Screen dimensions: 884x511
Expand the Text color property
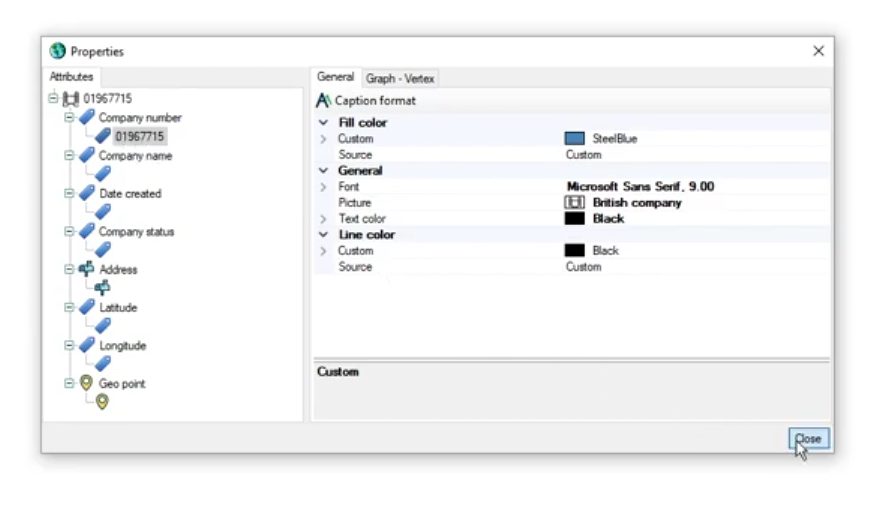pos(323,219)
